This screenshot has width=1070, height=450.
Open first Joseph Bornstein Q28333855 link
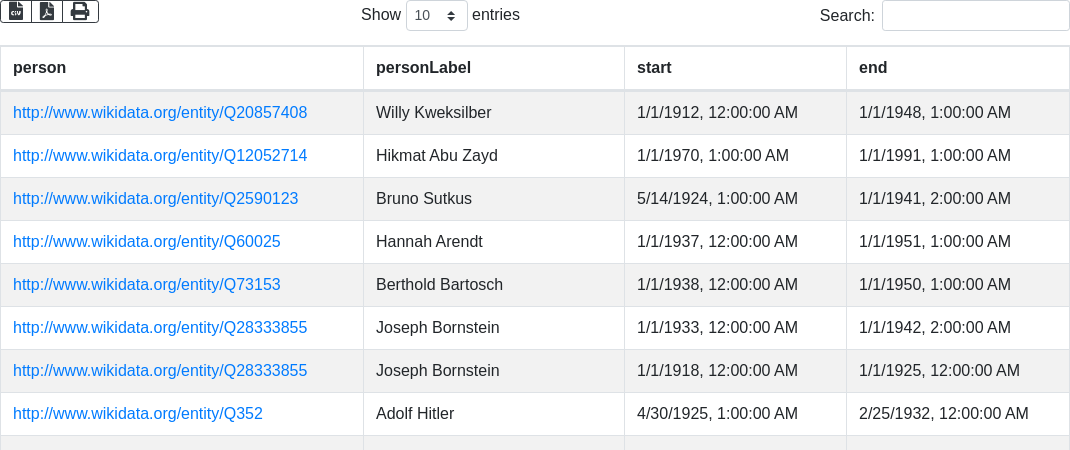[160, 327]
